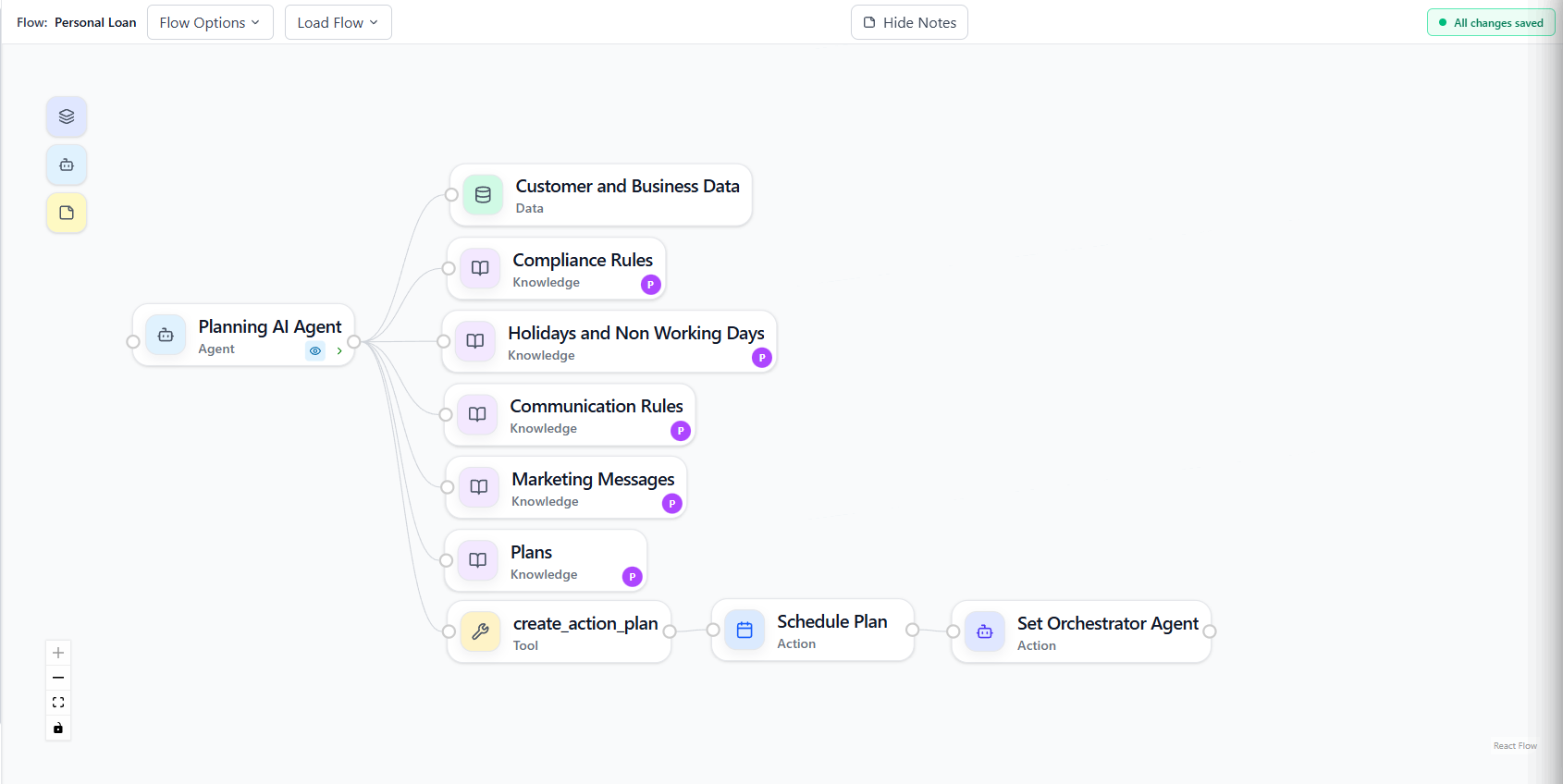The height and width of the screenshot is (784, 1563).
Task: Toggle canvas interactivity lock
Action: click(58, 729)
